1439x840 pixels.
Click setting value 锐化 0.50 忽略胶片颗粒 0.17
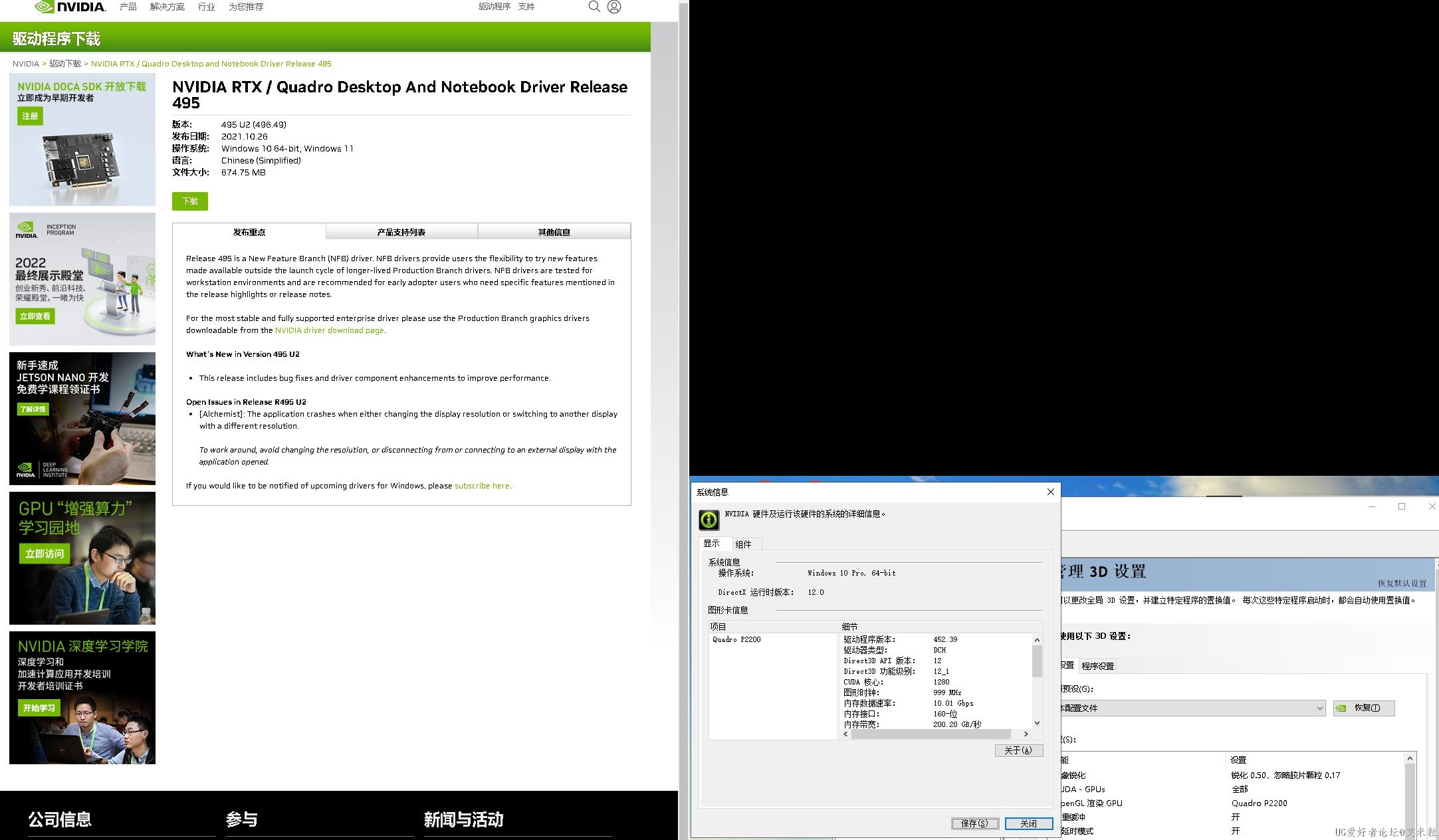[x=1285, y=775]
